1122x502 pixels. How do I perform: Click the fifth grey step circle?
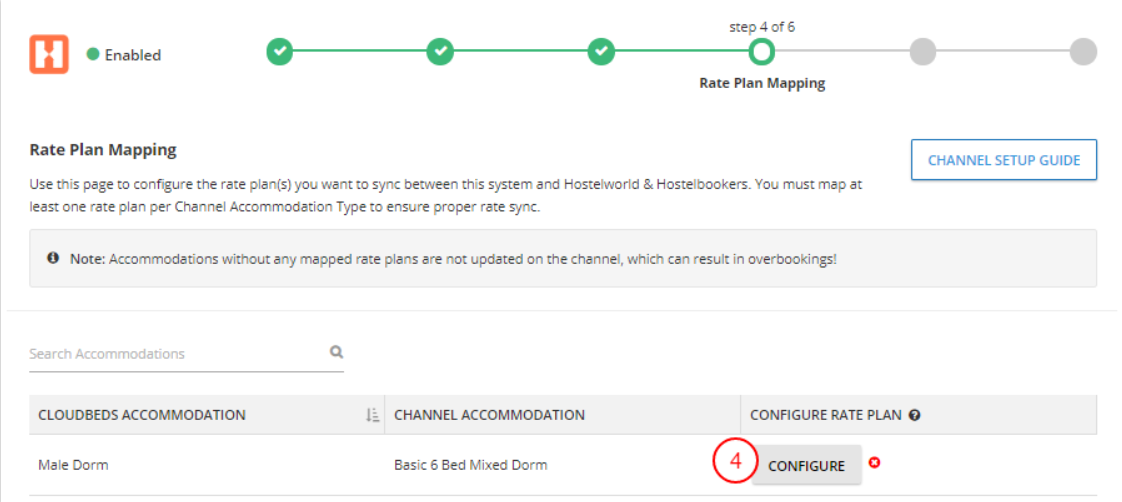point(923,51)
